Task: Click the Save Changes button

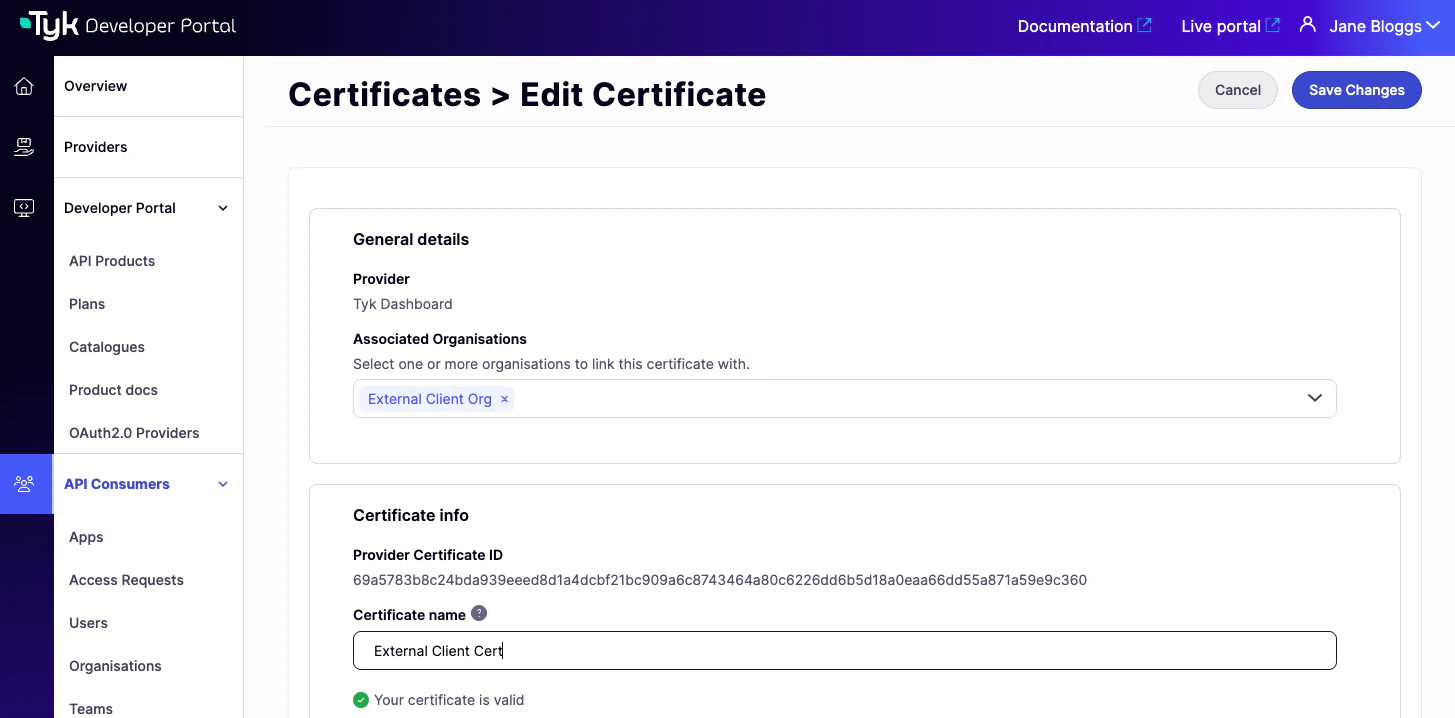Action: [1356, 90]
